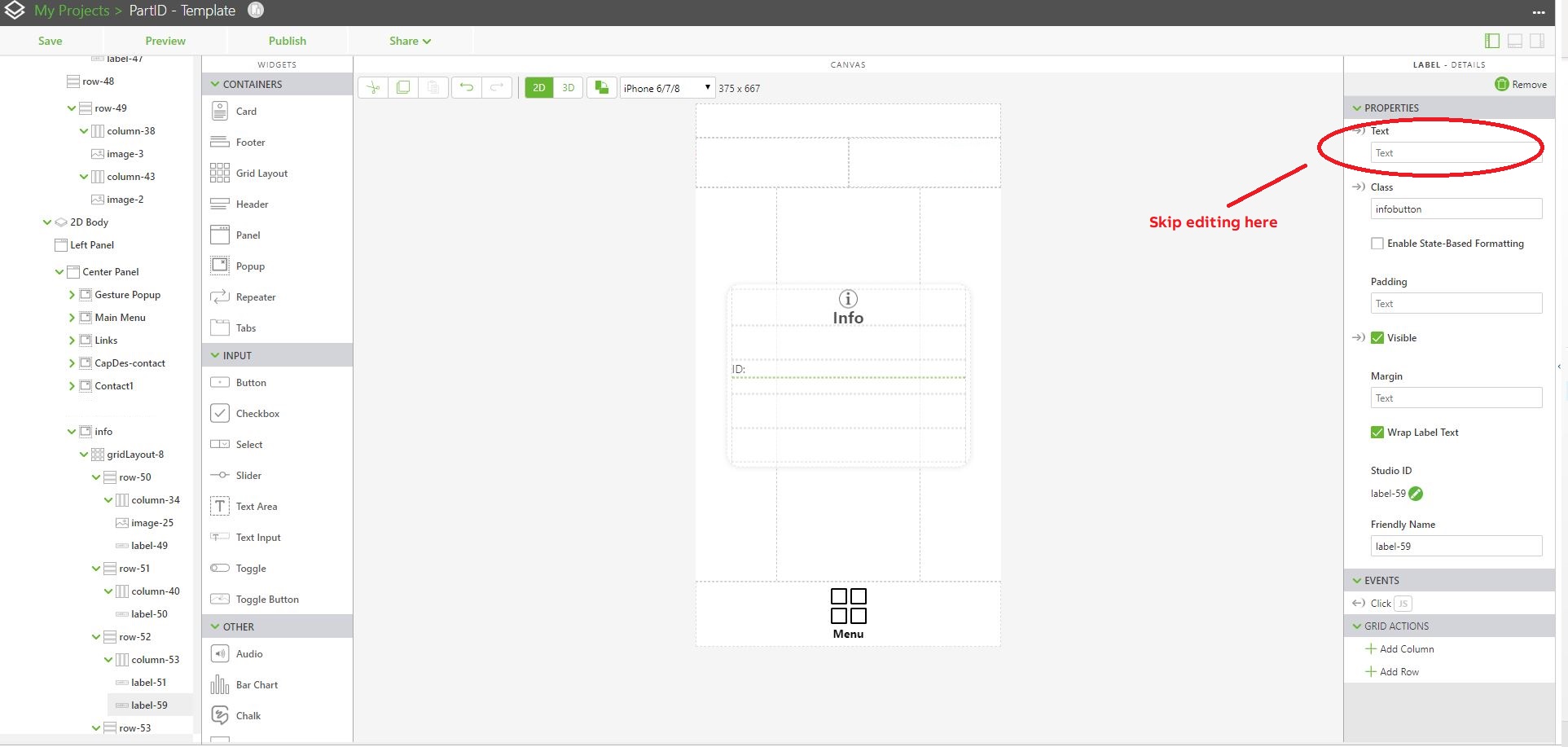Collapse the INPUT widget section
This screenshot has height=747, width=1568.
pyautogui.click(x=215, y=355)
